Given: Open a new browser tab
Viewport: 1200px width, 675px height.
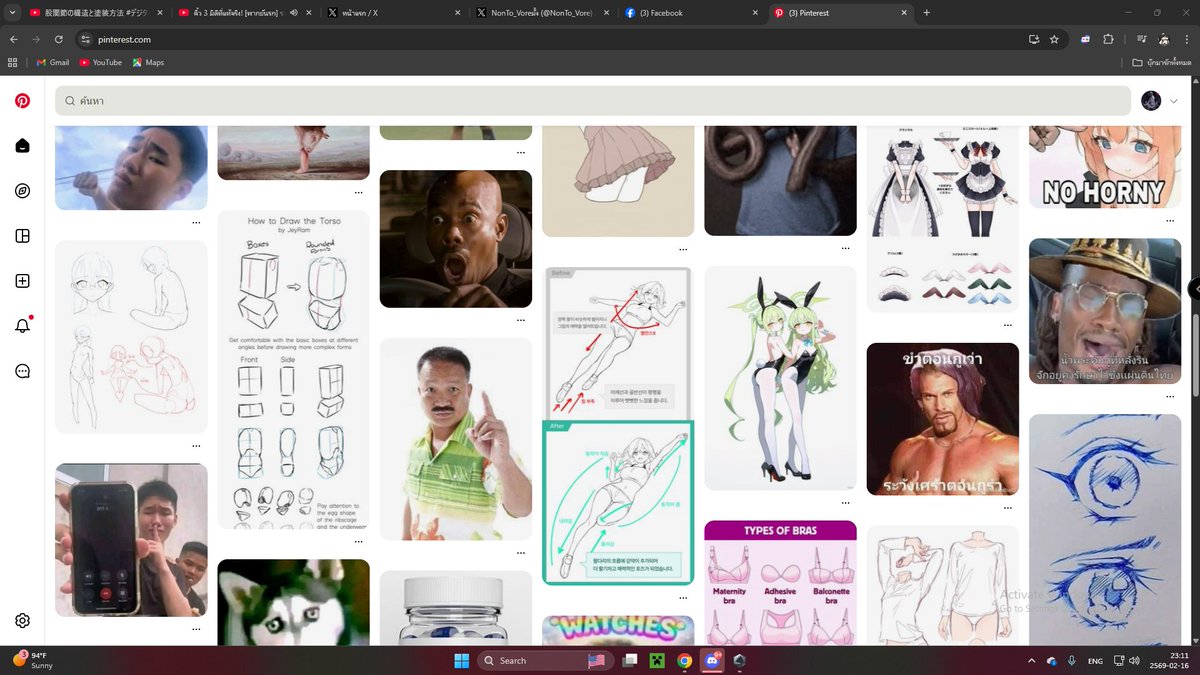Looking at the screenshot, I should [927, 13].
